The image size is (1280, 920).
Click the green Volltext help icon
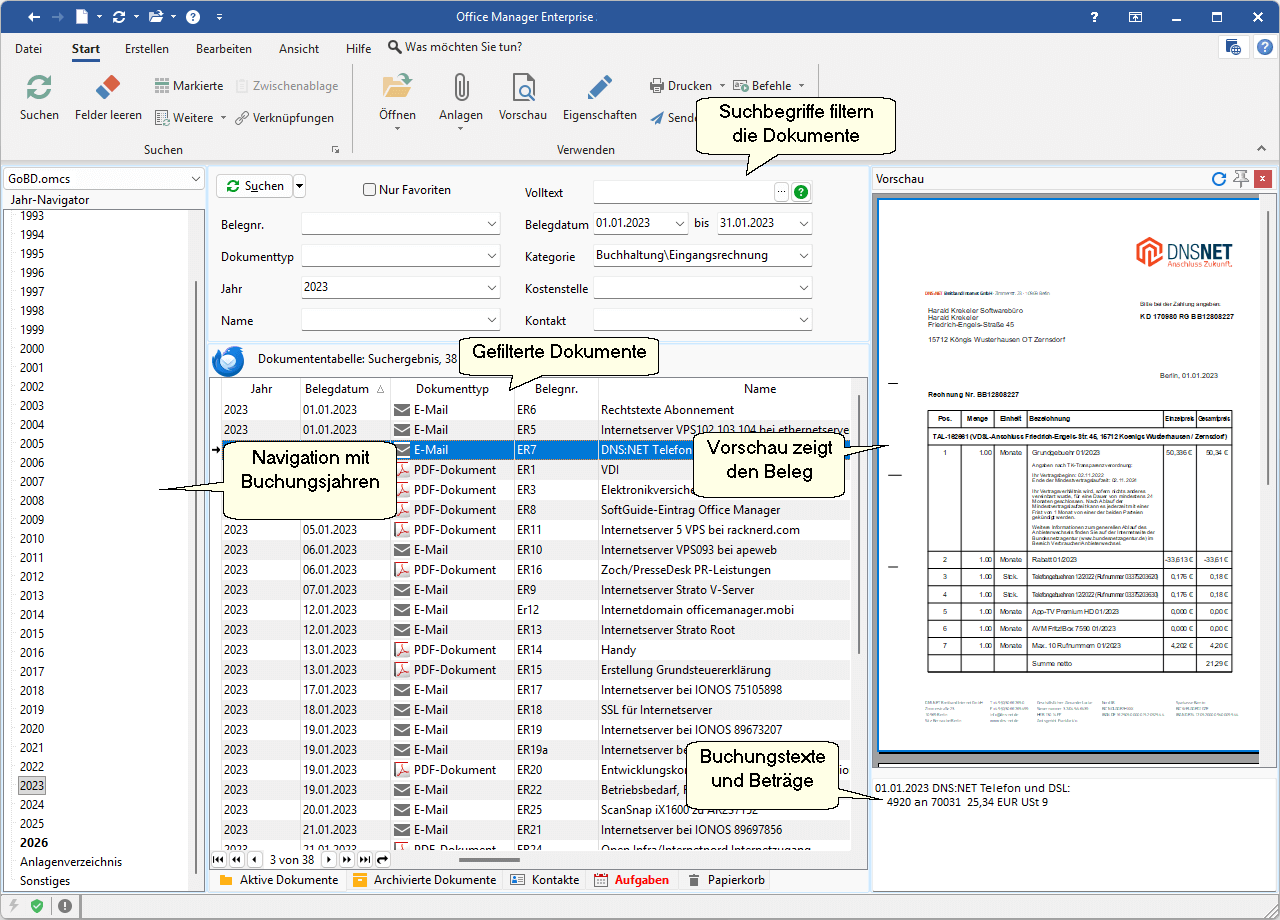pos(801,192)
